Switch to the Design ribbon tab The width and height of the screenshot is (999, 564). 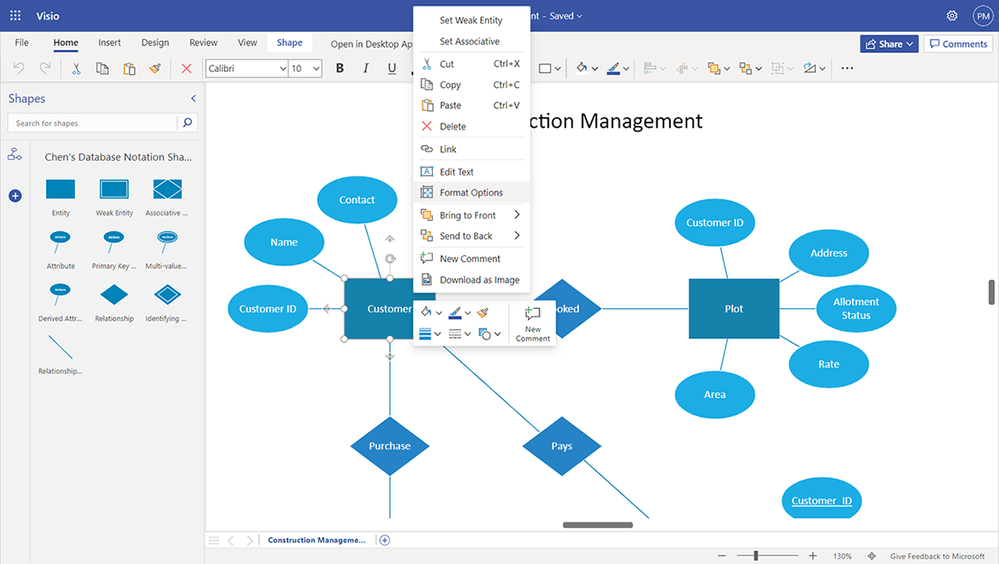155,43
